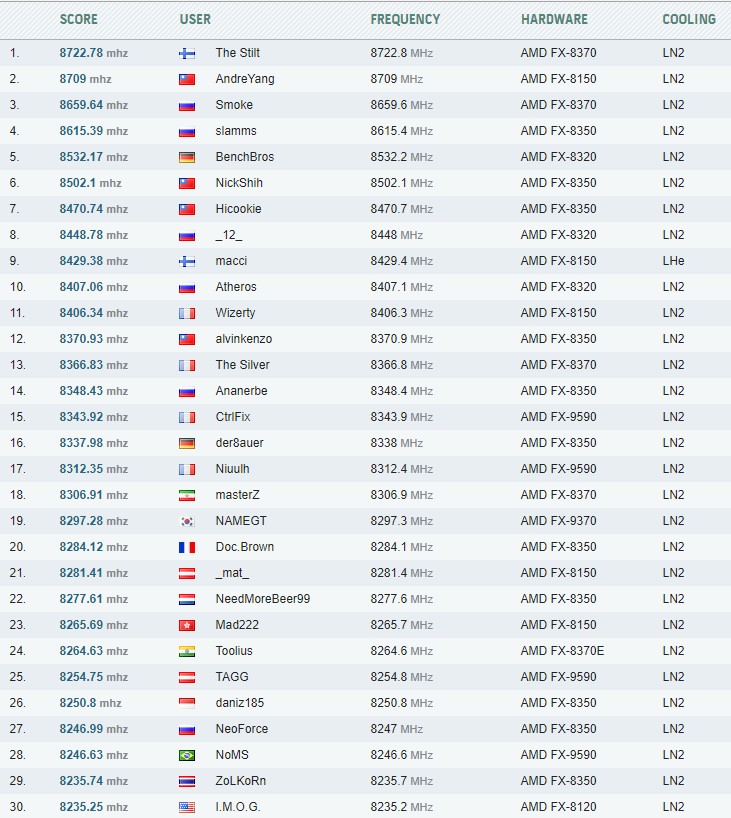Open the 8337.98 mhz score entry
Image resolution: width=731 pixels, height=818 pixels.
93,443
